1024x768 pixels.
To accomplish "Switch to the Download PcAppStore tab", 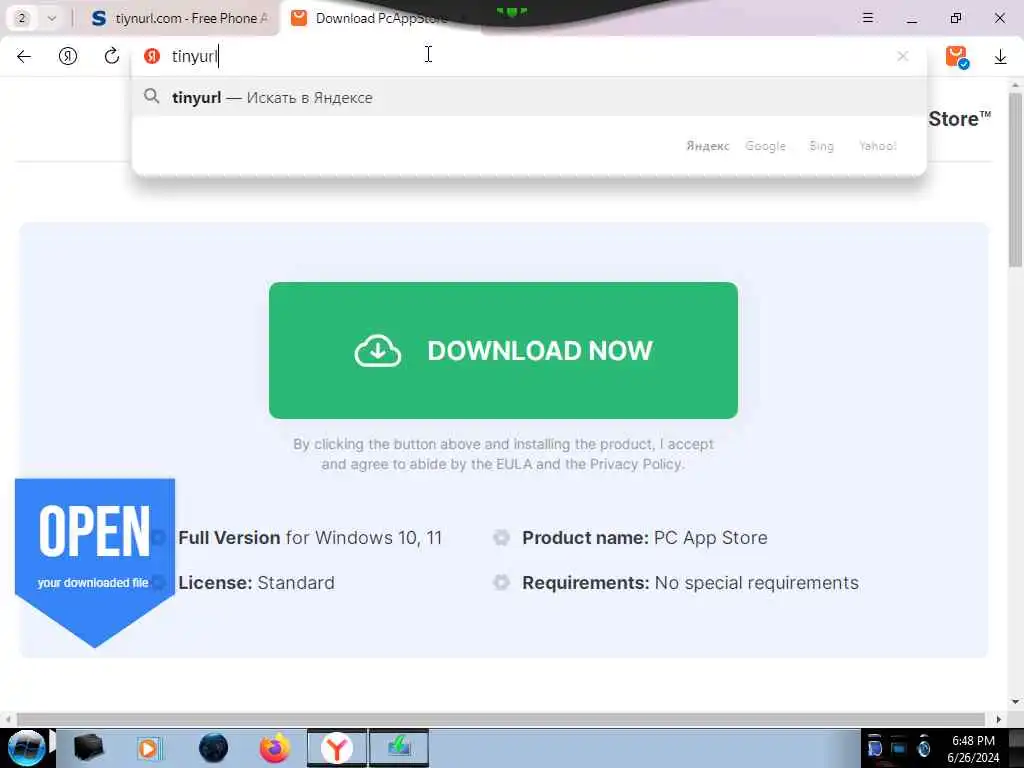I will [379, 18].
